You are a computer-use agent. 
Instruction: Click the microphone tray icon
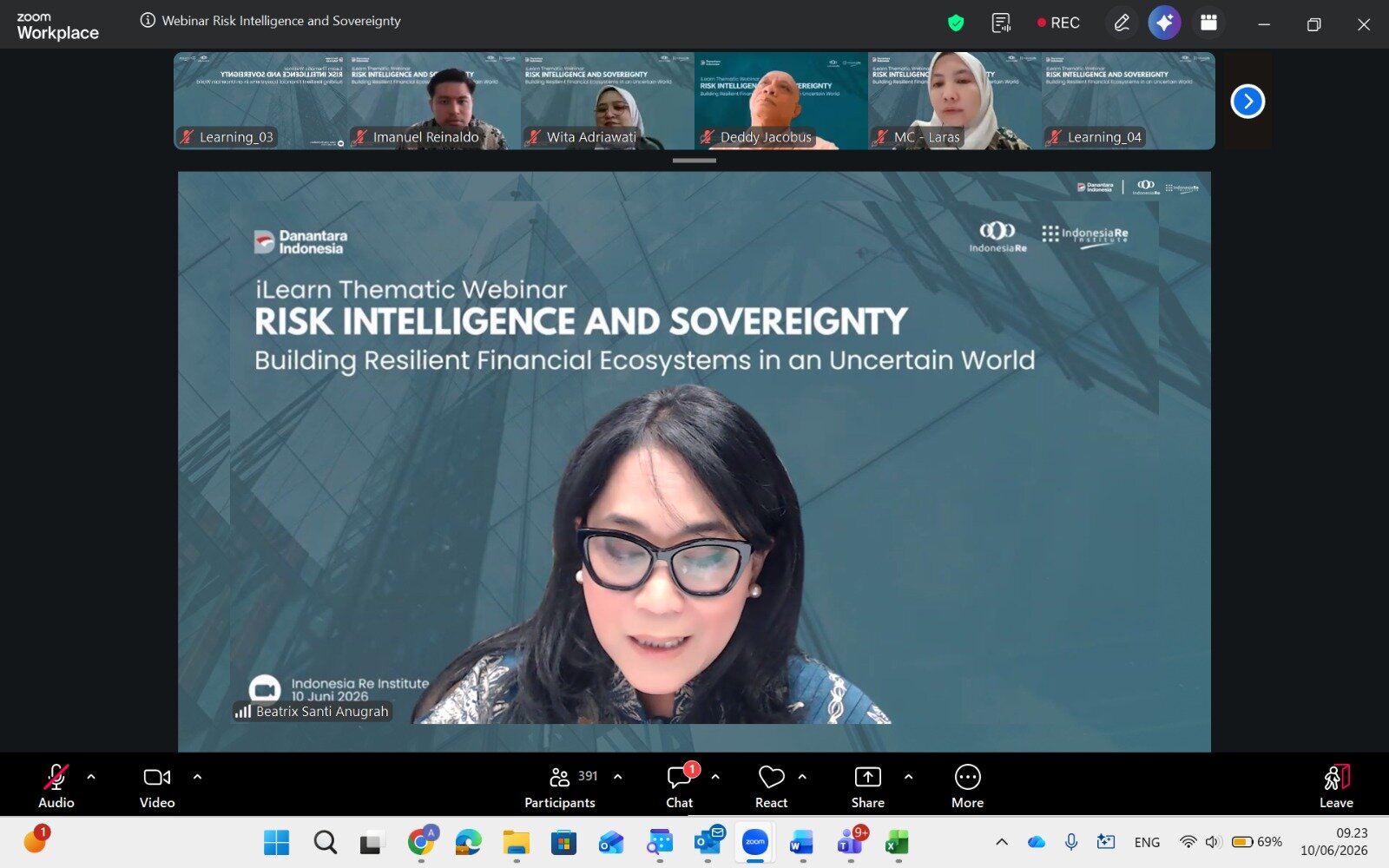(1072, 842)
